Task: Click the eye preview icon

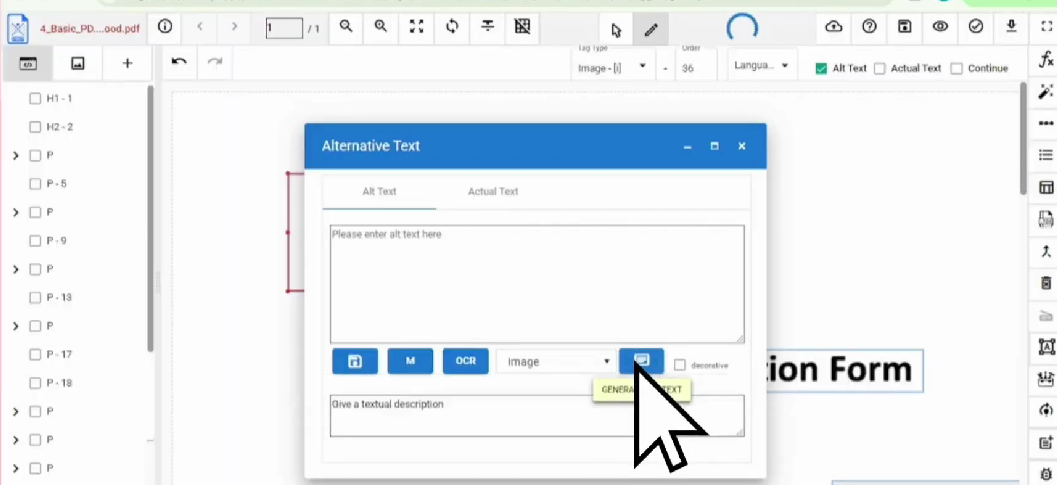Action: pos(940,27)
